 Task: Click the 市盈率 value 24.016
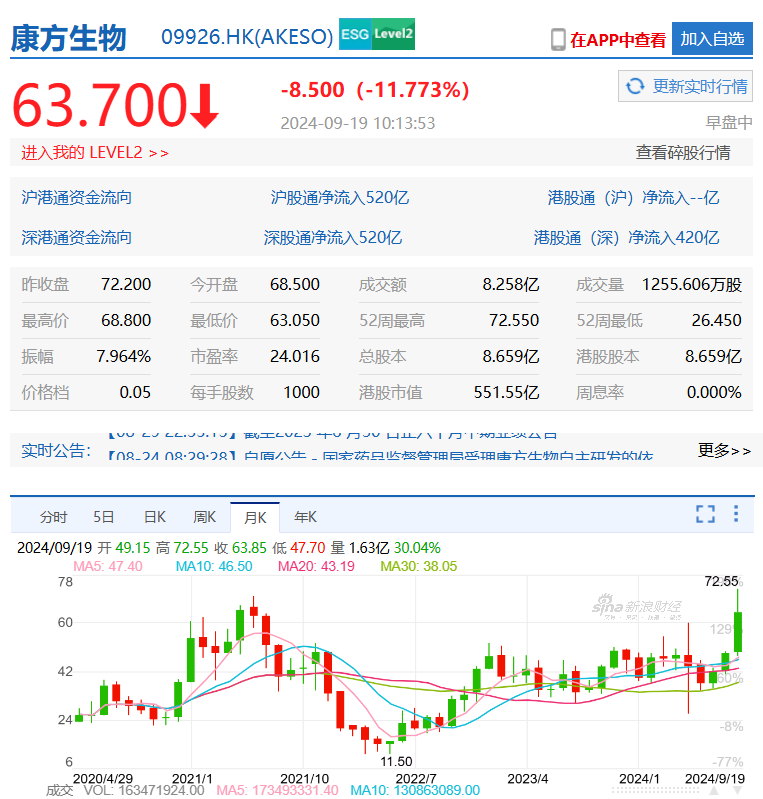(295, 356)
